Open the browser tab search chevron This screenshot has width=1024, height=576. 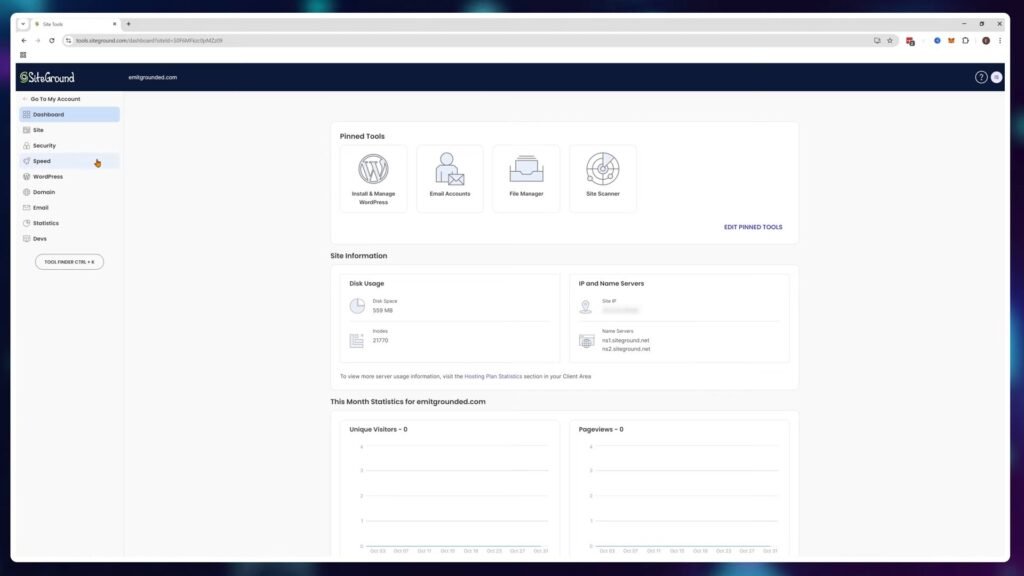(x=21, y=23)
